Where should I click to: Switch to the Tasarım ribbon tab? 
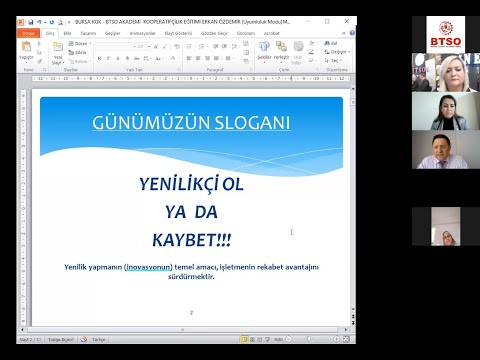click(88, 33)
